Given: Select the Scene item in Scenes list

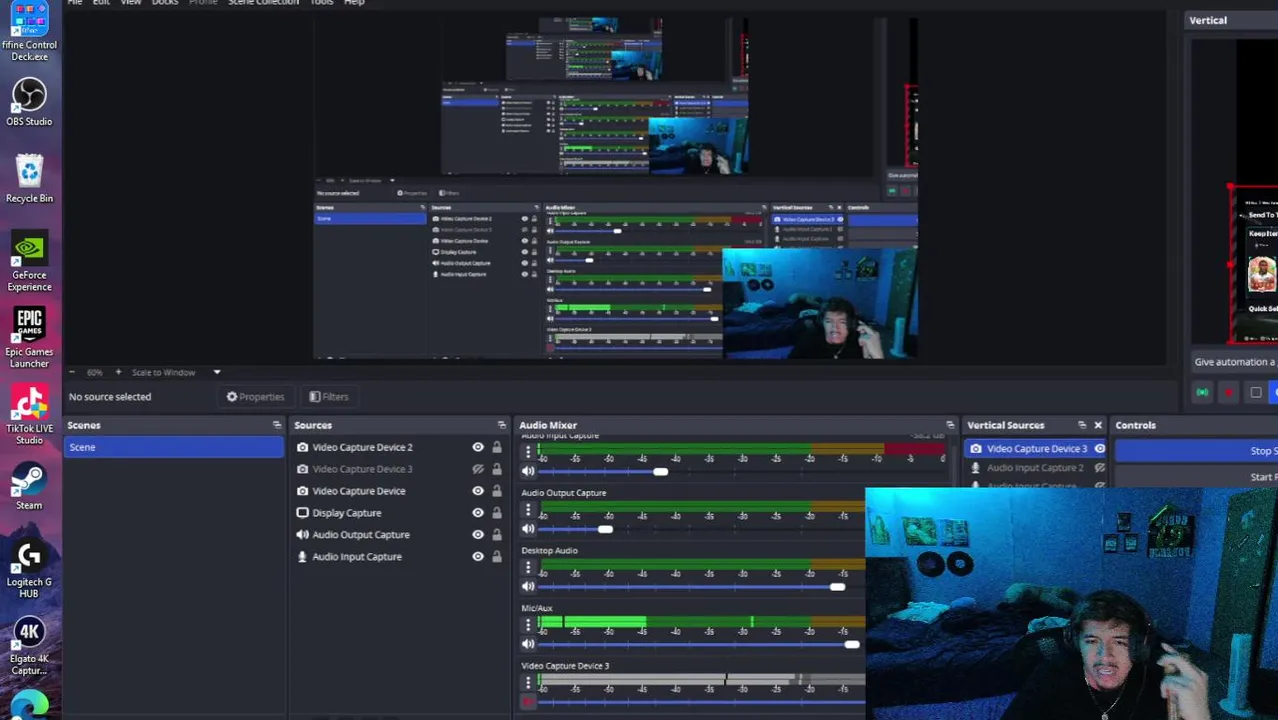Looking at the screenshot, I should coord(174,447).
